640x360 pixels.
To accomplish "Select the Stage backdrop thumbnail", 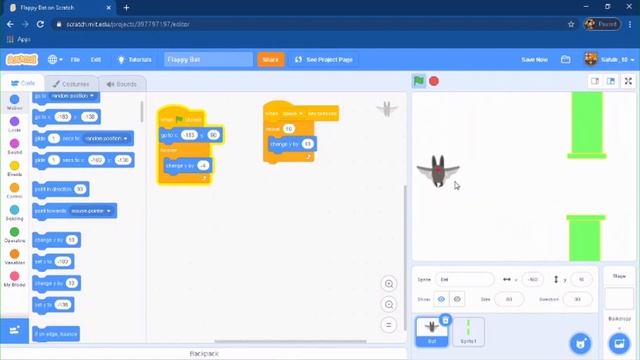I will [x=619, y=298].
